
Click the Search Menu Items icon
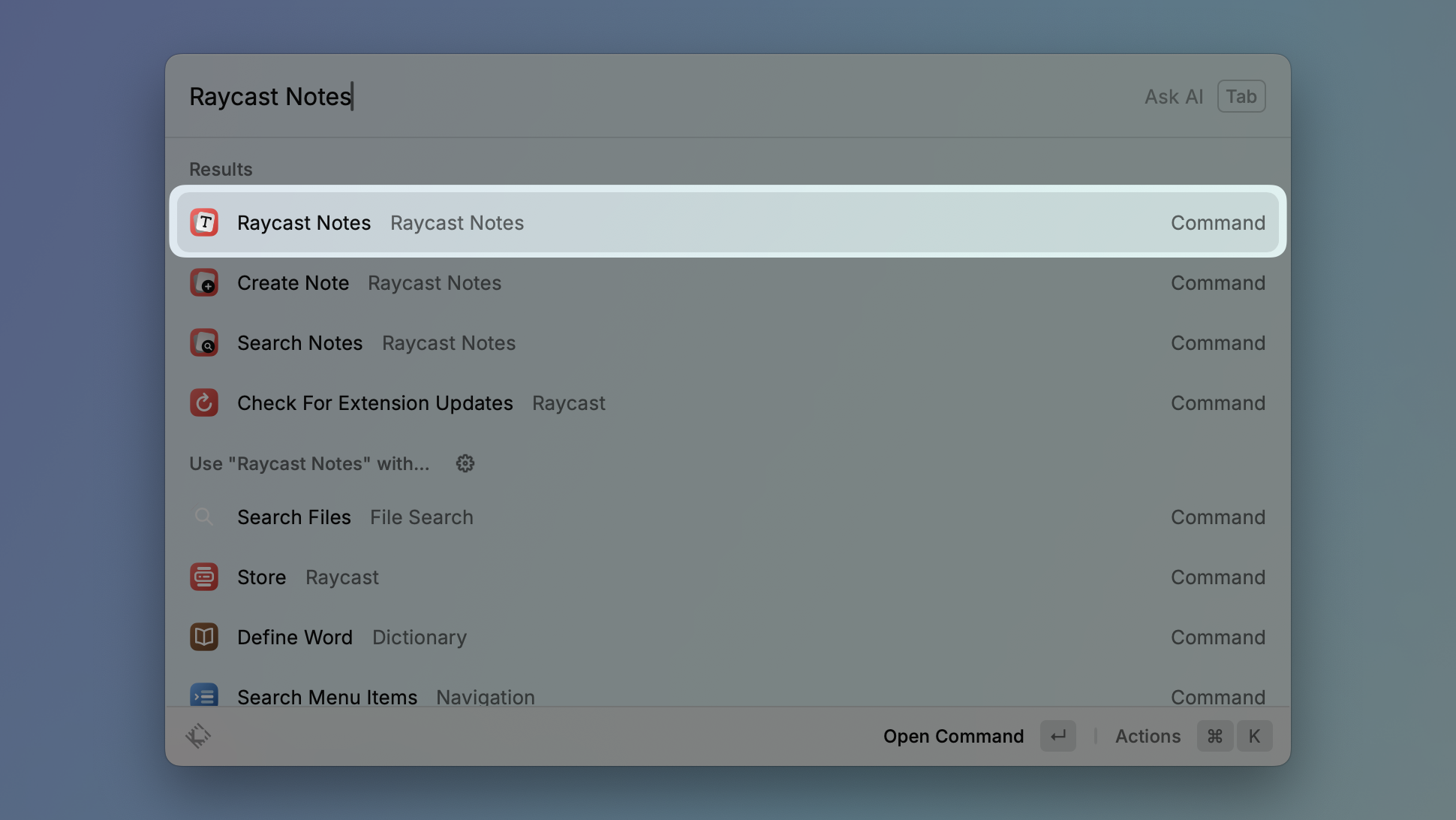click(204, 695)
